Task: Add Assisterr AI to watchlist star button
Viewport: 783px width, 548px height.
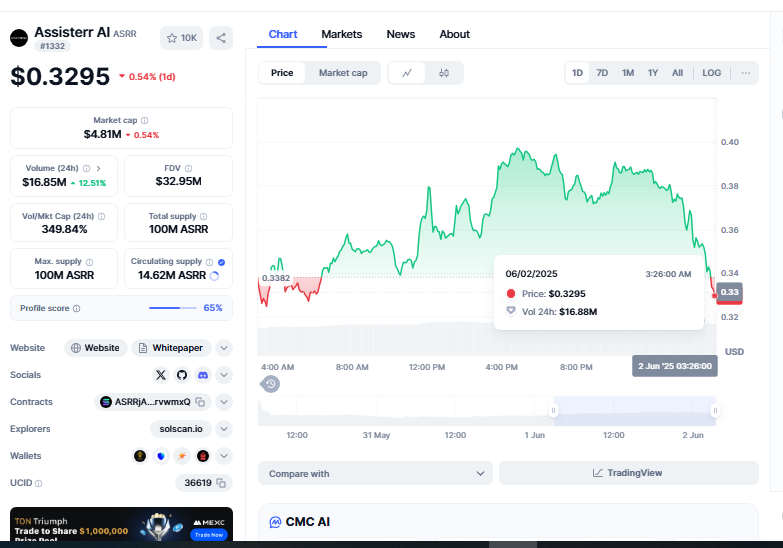Action: coord(181,38)
